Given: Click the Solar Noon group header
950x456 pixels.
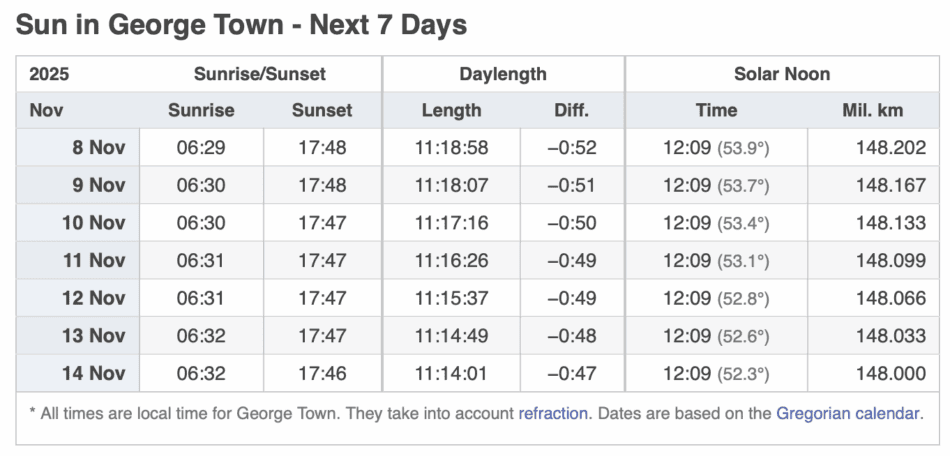Looking at the screenshot, I should [x=782, y=74].
